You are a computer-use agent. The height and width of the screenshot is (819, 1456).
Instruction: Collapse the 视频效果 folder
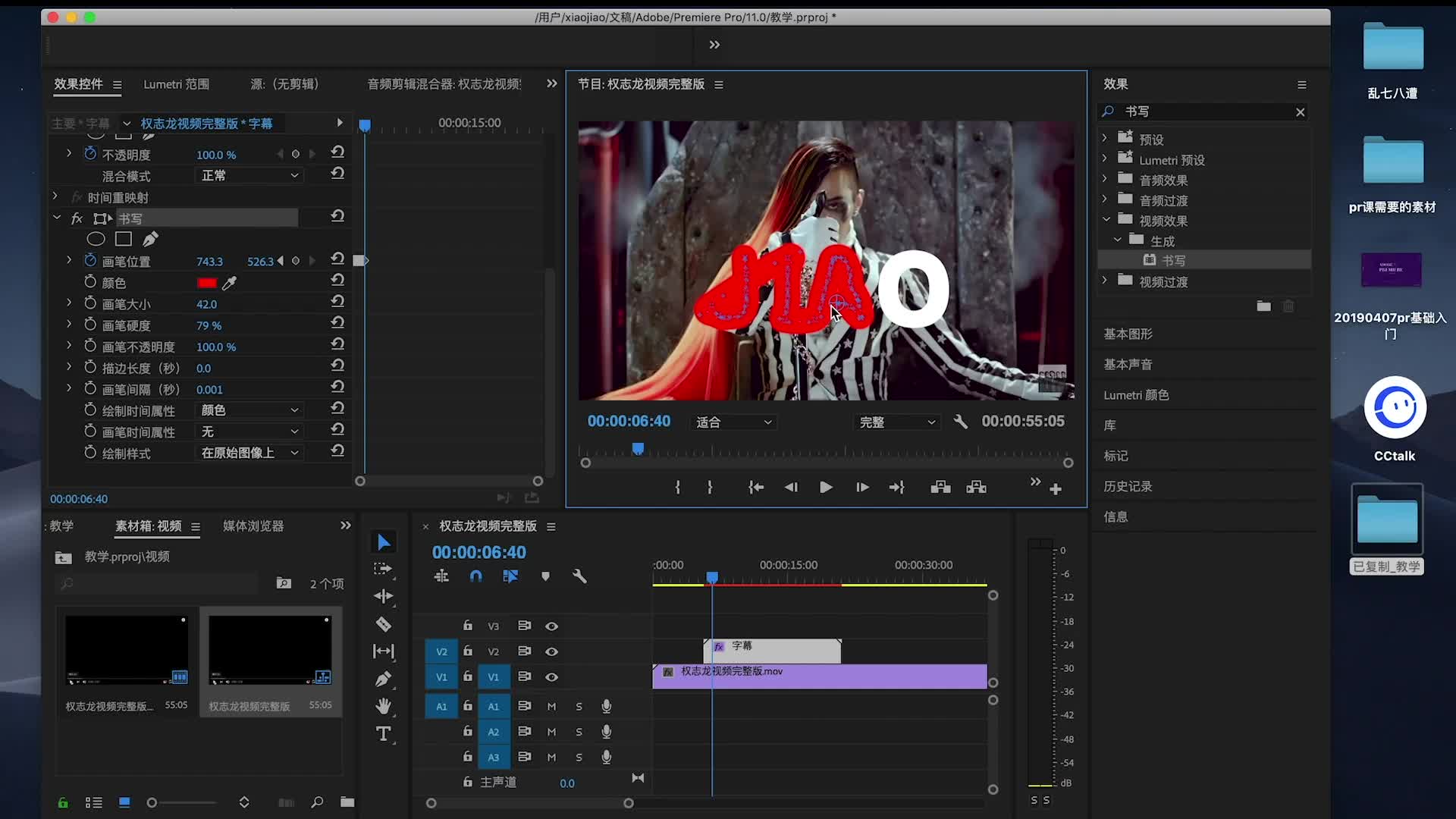tap(1106, 220)
